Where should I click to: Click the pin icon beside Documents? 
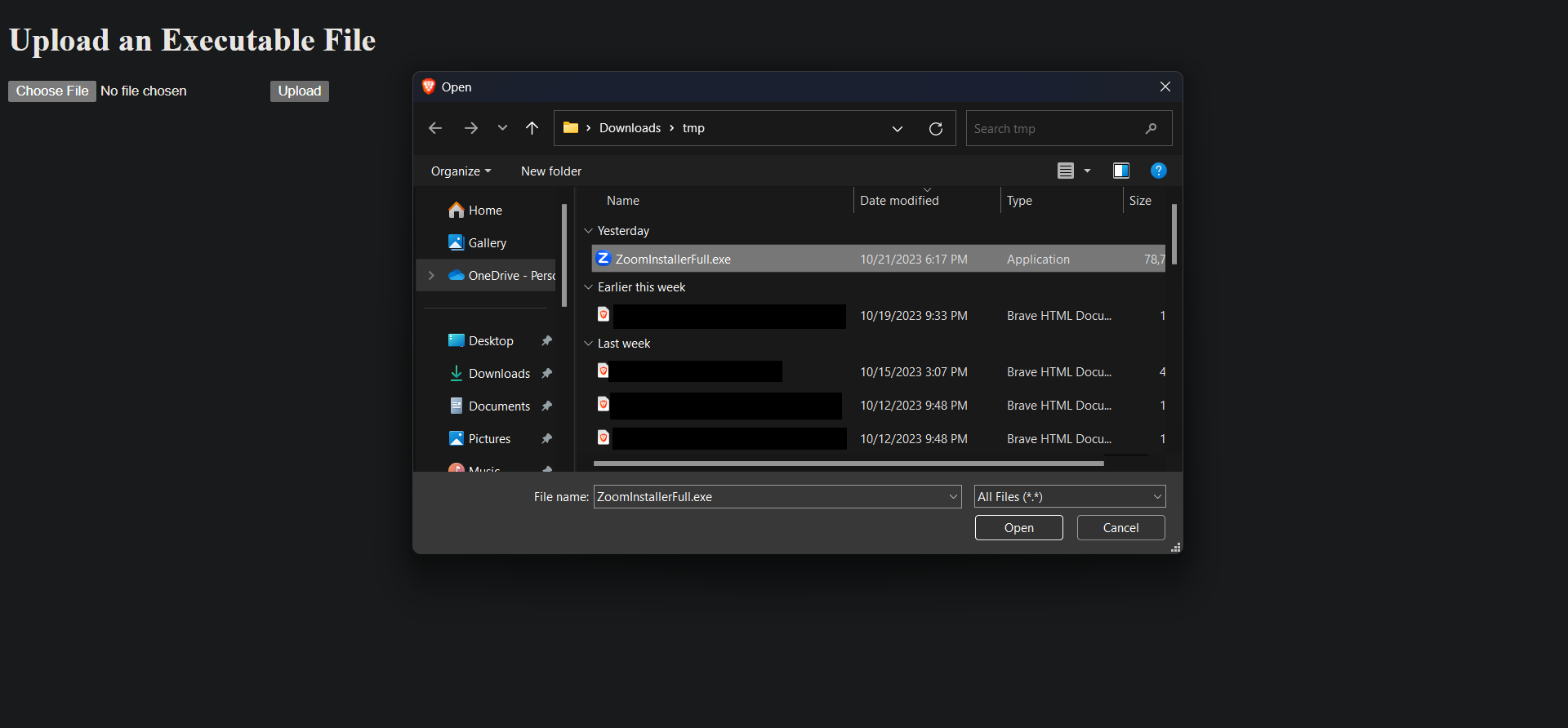click(547, 406)
